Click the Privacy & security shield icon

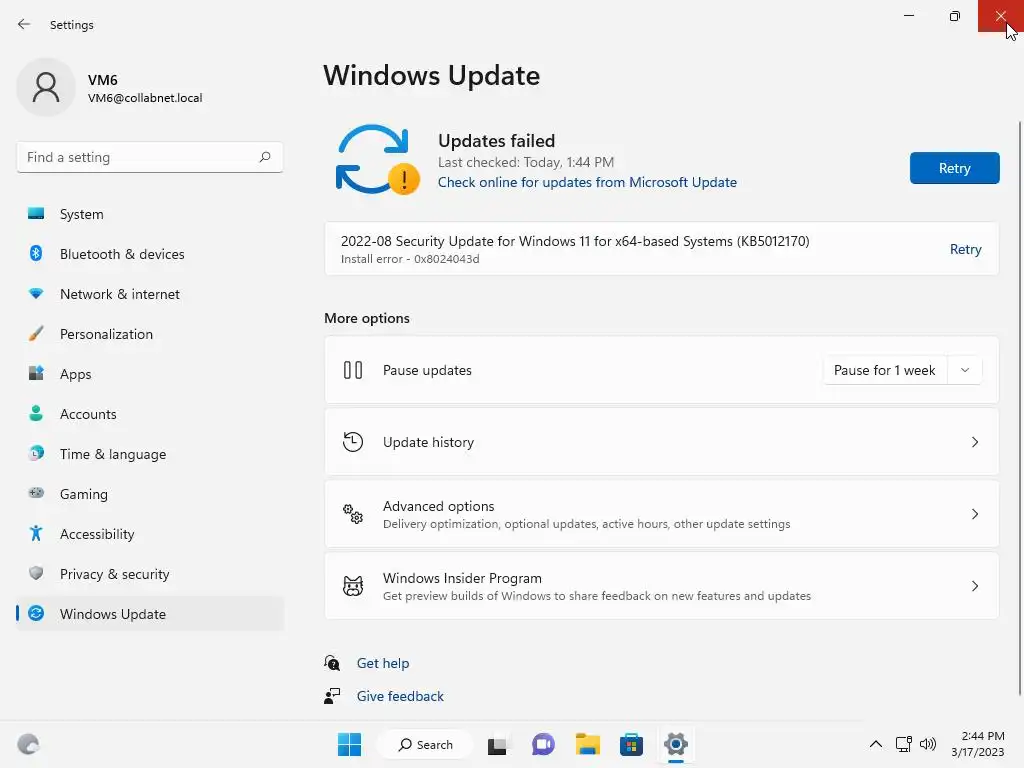(36, 574)
